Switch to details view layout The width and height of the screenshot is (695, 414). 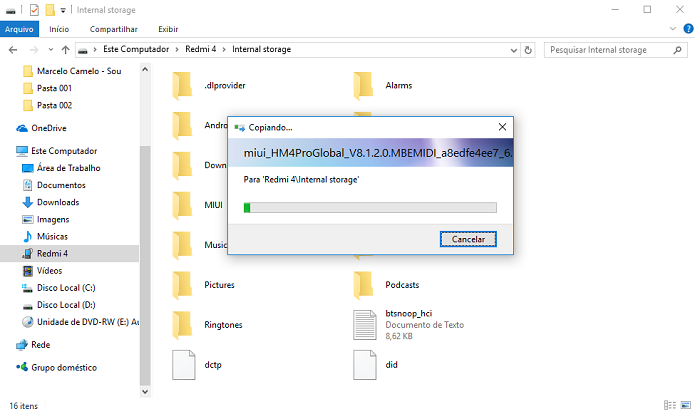tap(670, 405)
